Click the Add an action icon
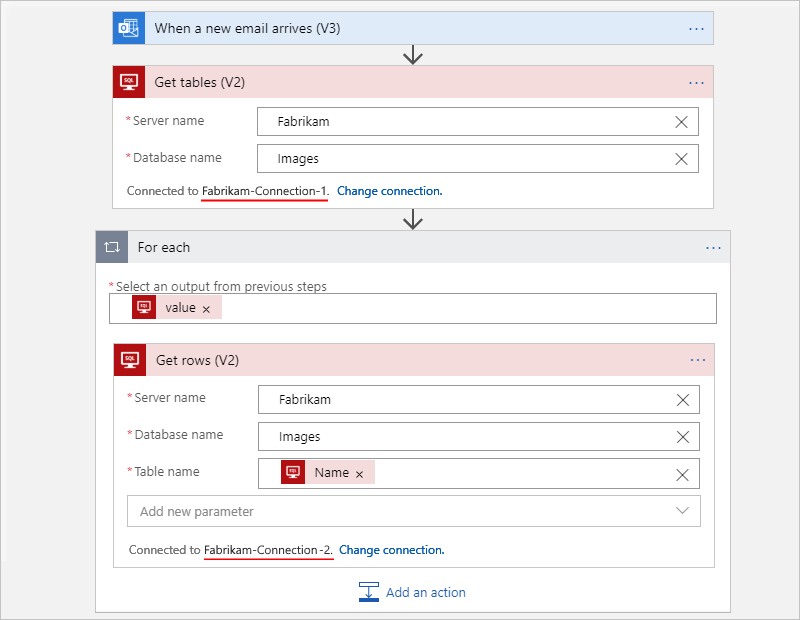 tap(369, 592)
